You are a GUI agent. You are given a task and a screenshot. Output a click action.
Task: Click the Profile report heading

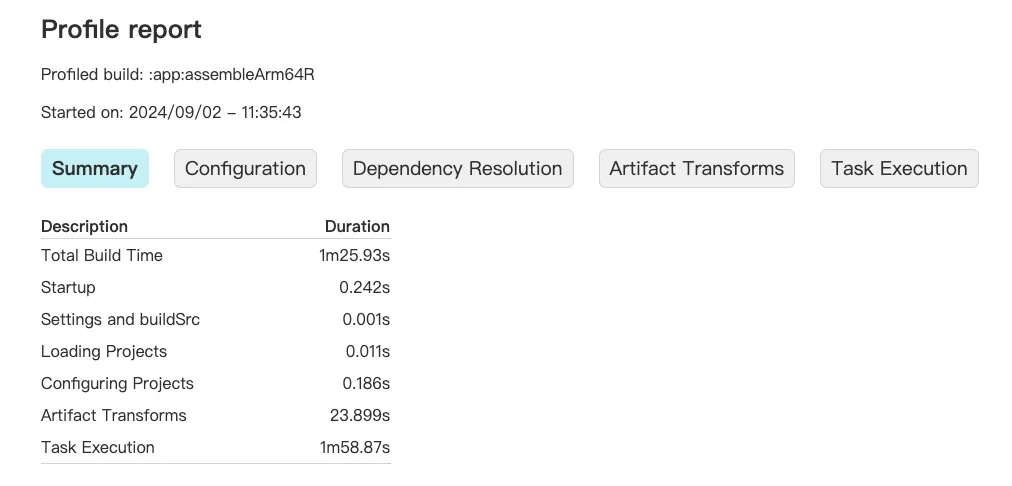click(121, 30)
